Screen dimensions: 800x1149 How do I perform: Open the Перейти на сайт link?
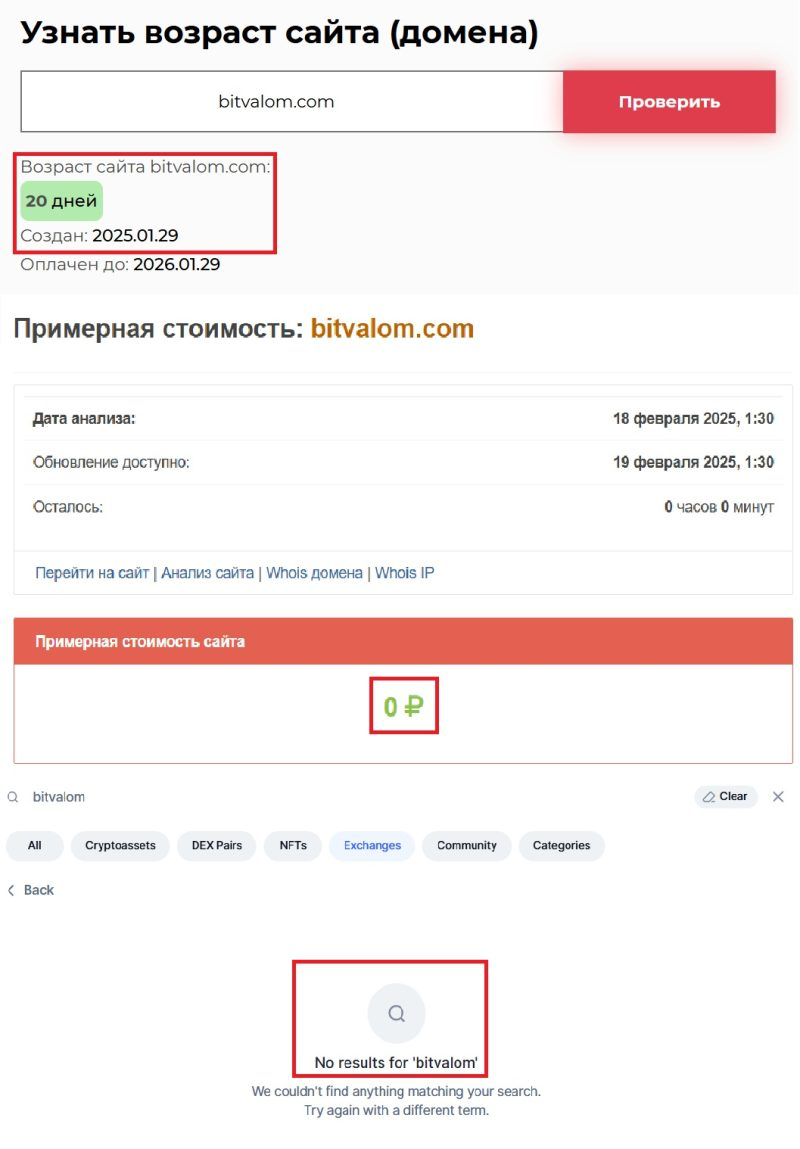coord(92,573)
